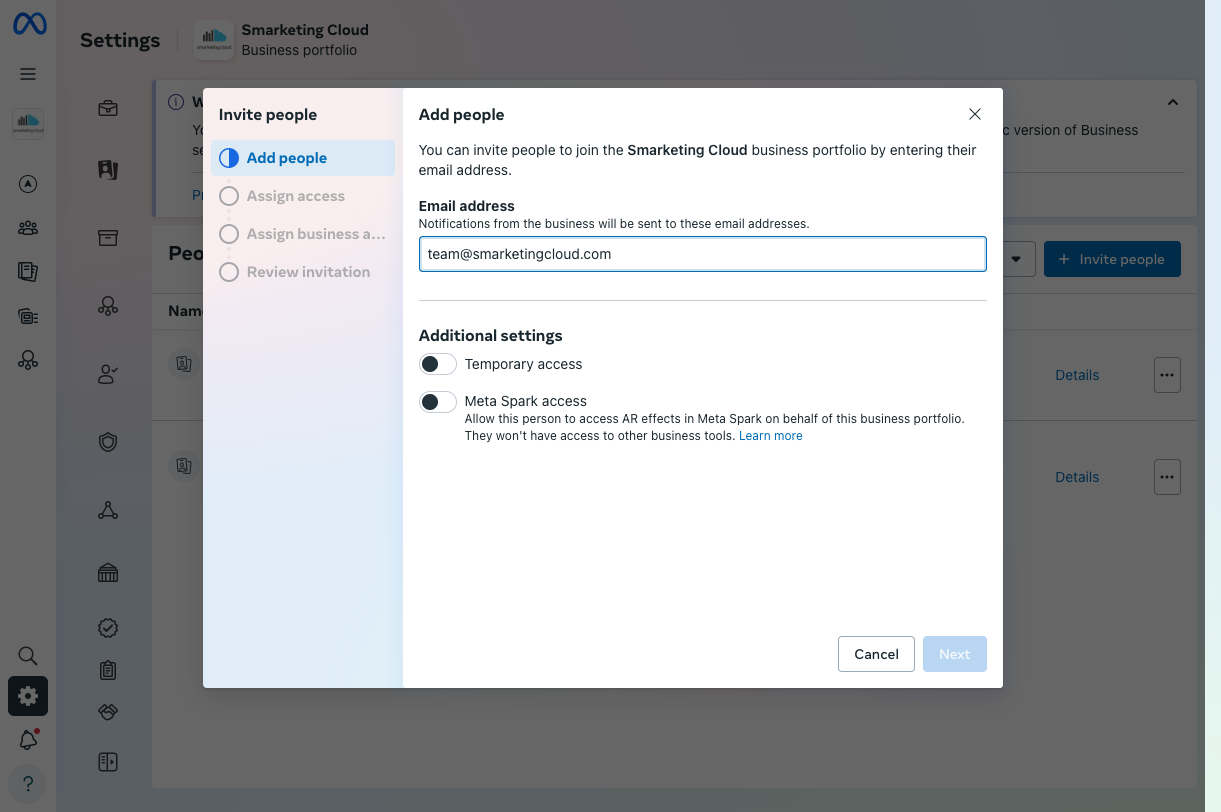Click the Invite people button behind dialog
Screen dimensions: 1221x812
tap(1112, 259)
